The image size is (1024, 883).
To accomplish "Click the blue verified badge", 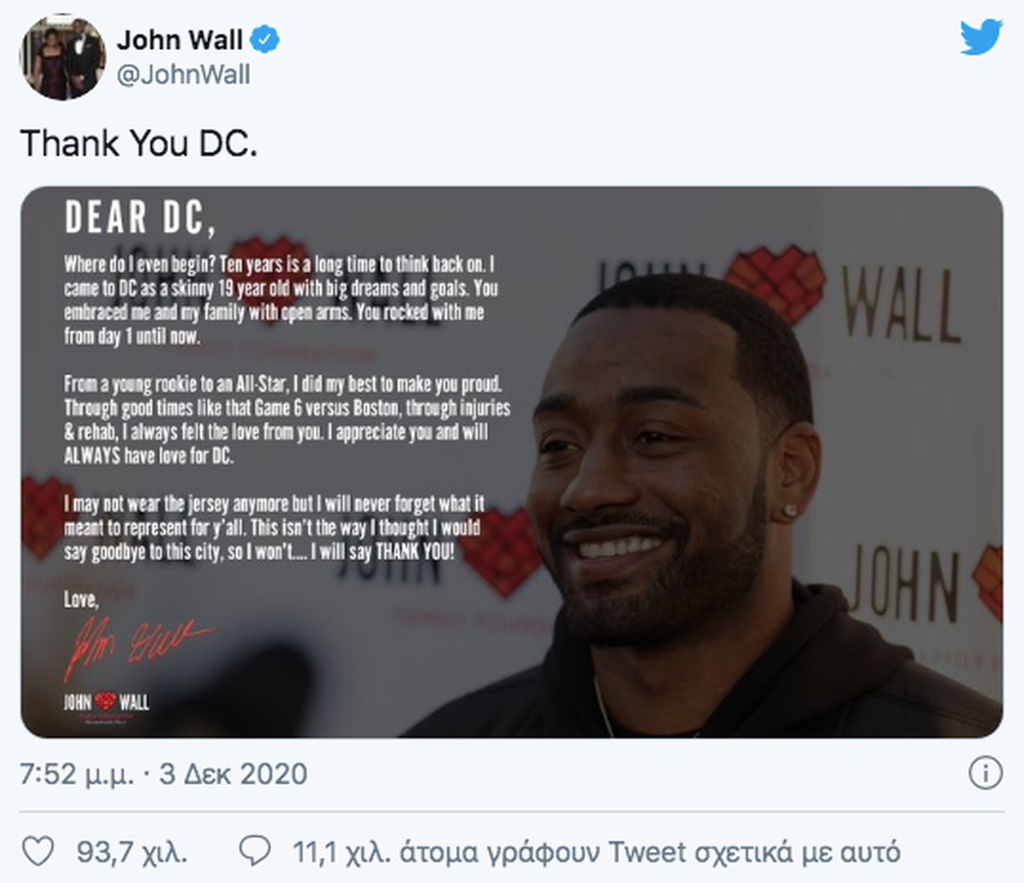I will click(x=265, y=40).
